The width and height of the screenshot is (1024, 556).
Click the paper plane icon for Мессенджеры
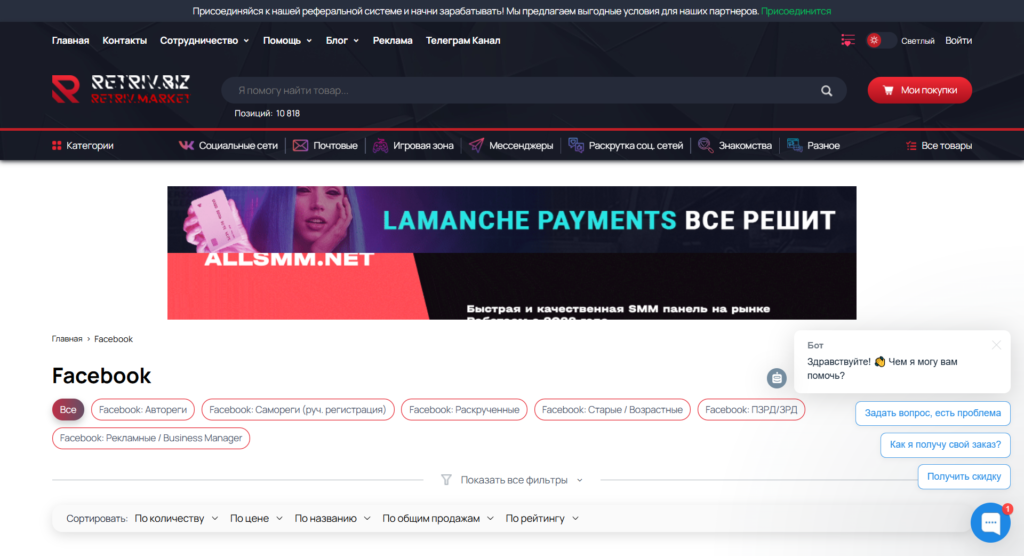click(477, 146)
